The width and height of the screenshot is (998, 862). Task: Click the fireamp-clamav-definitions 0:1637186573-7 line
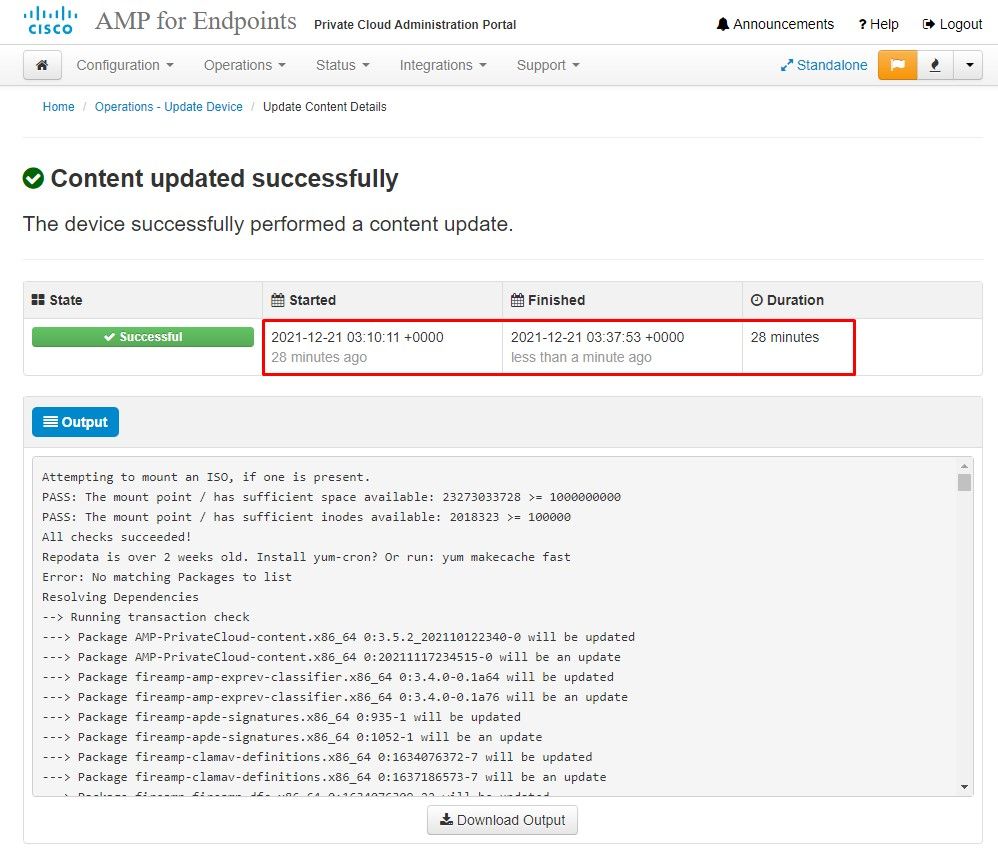324,777
